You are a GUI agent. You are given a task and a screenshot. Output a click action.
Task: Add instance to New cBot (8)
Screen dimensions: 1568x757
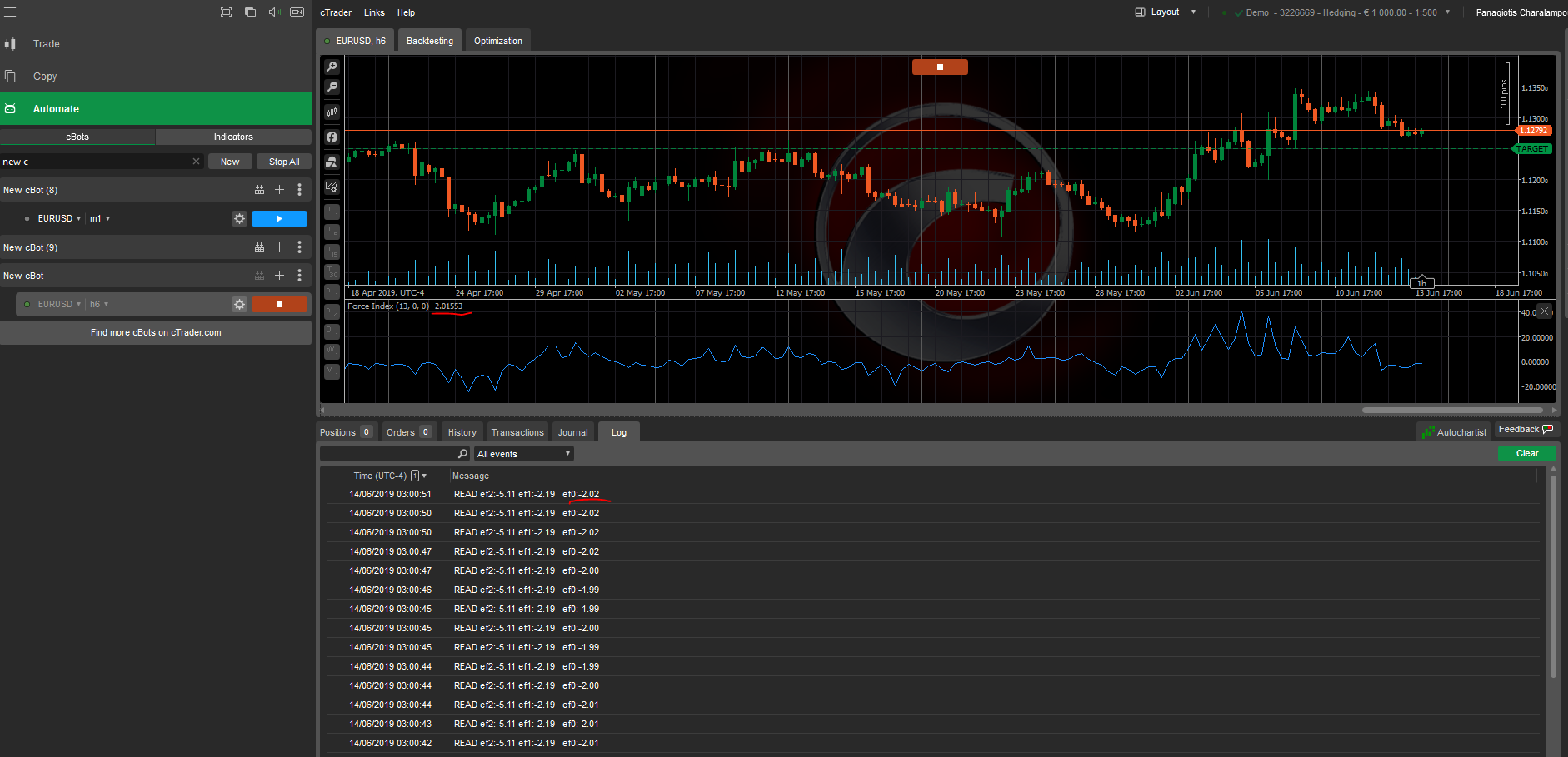[280, 190]
